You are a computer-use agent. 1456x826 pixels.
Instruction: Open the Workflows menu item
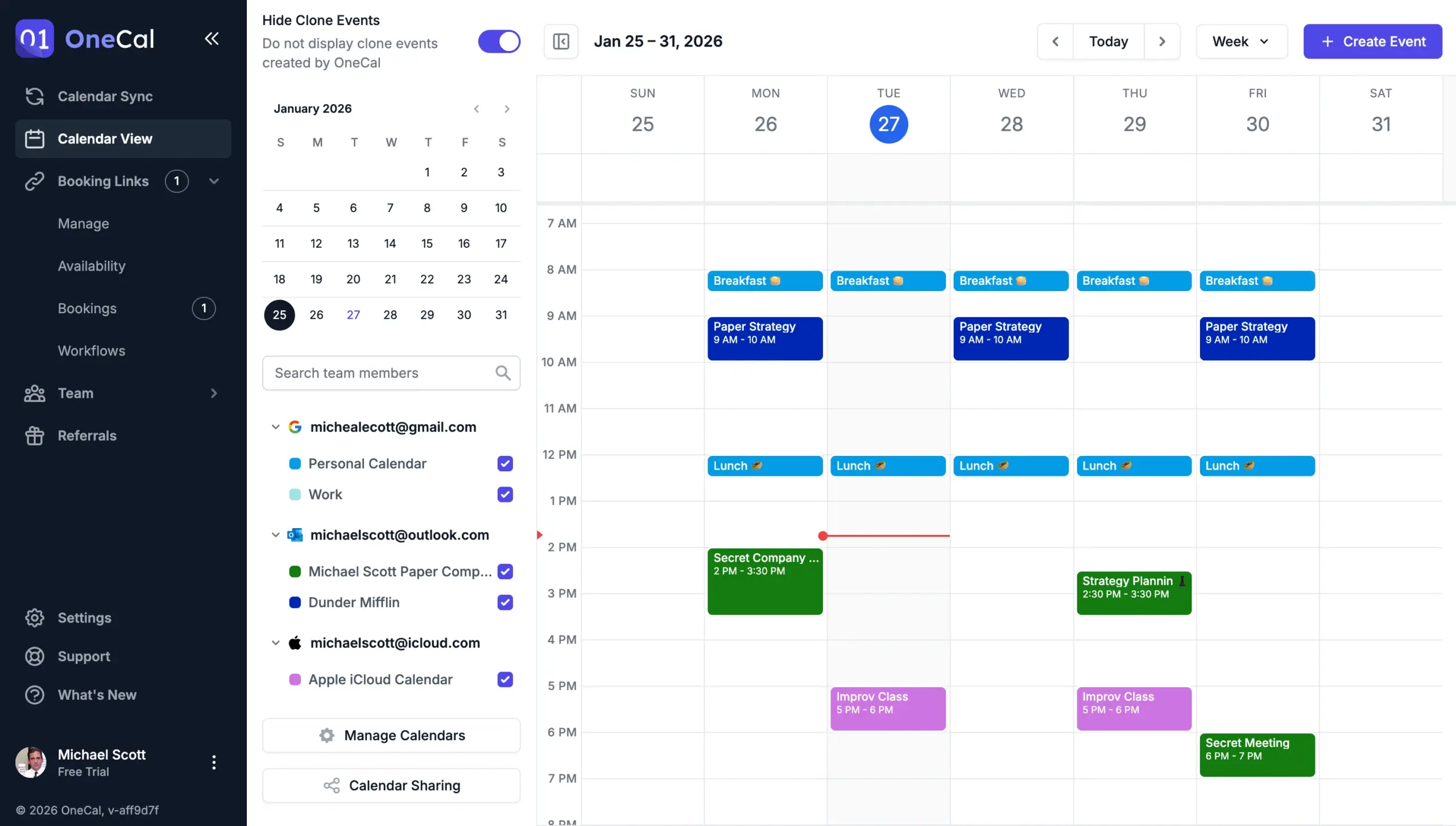[92, 351]
